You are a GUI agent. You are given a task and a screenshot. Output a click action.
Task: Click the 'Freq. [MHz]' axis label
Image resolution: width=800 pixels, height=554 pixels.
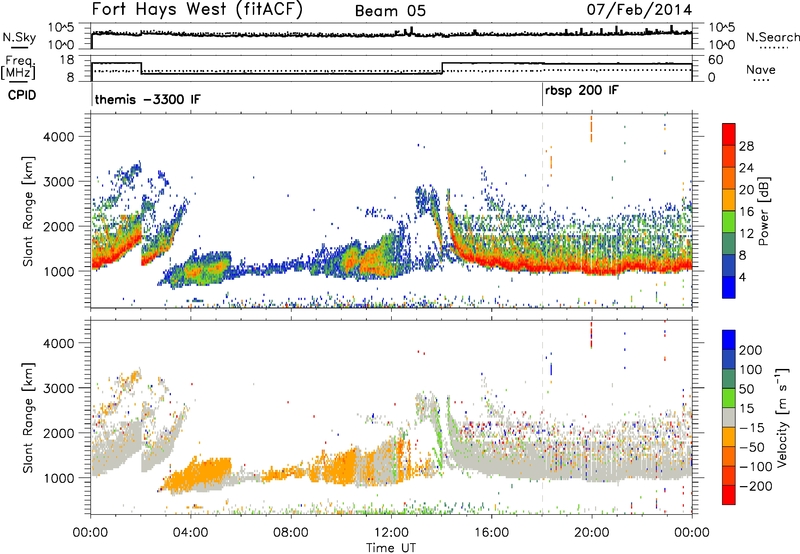(x=19, y=68)
